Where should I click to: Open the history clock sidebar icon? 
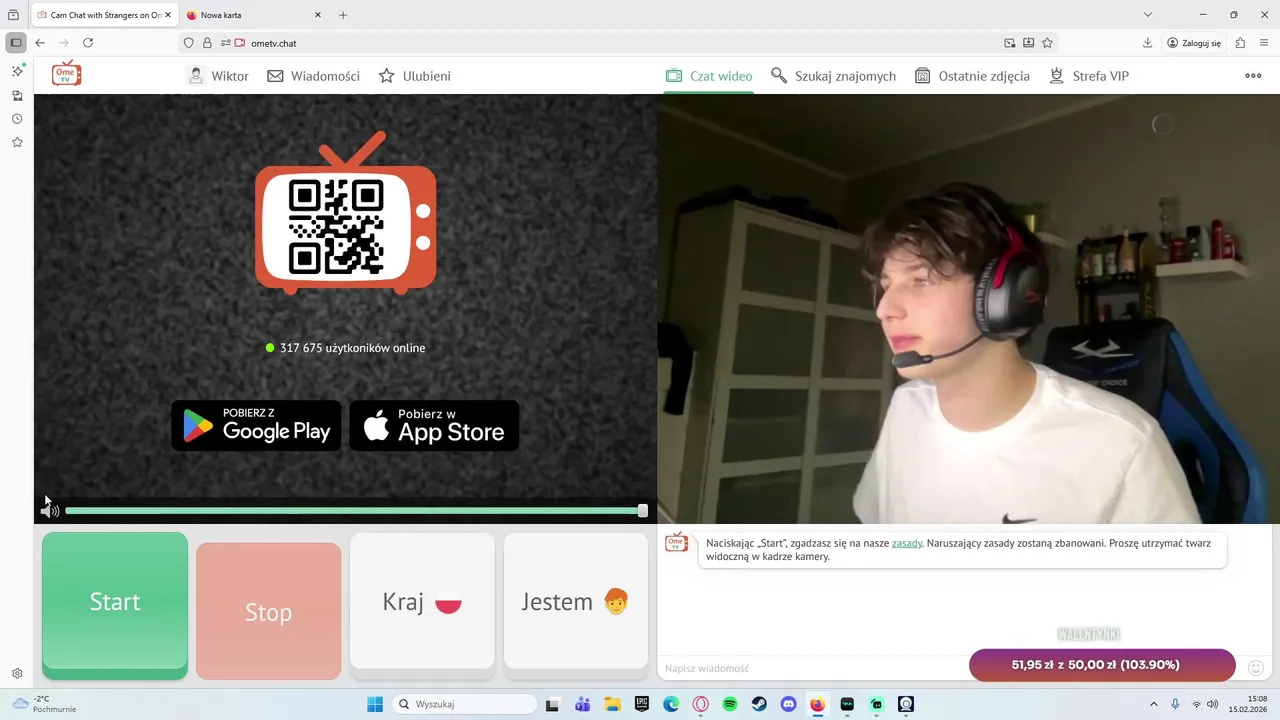pyautogui.click(x=17, y=119)
